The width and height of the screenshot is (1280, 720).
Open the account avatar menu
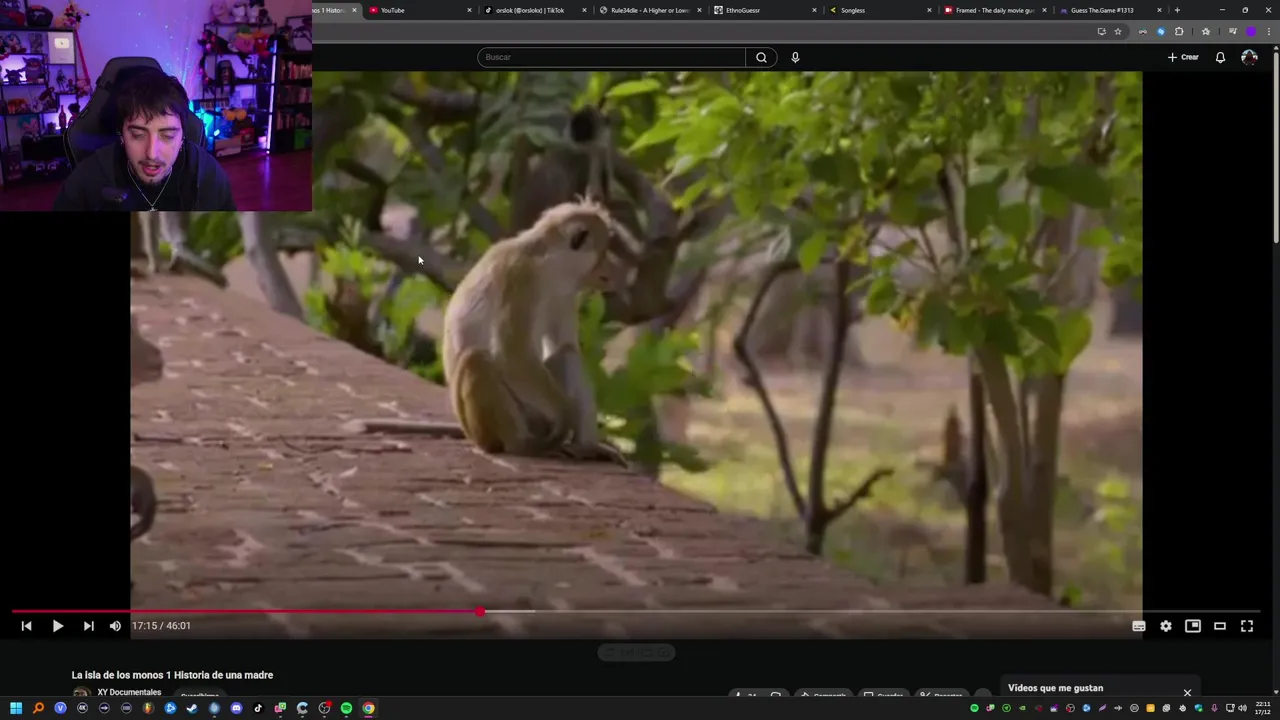(1249, 57)
